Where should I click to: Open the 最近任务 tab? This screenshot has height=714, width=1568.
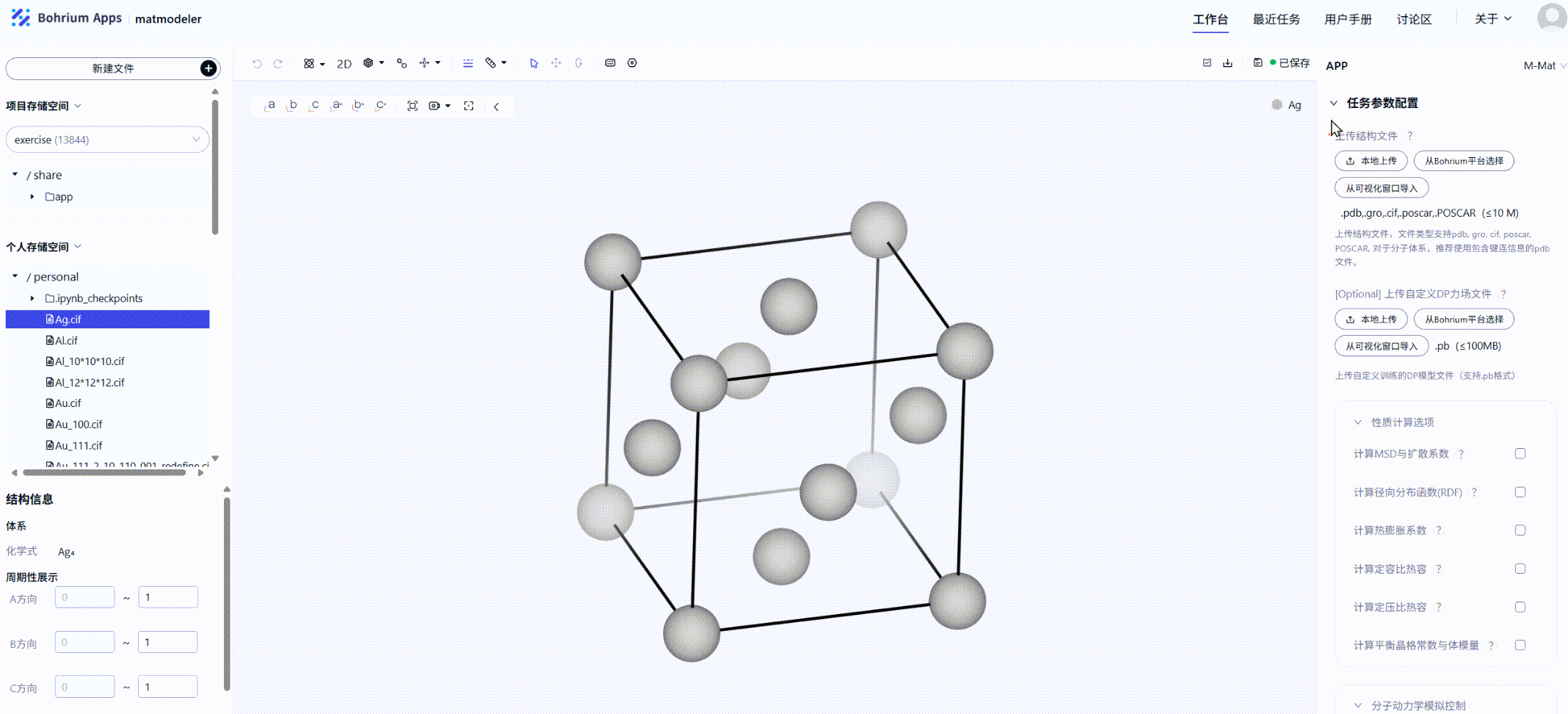tap(1277, 19)
